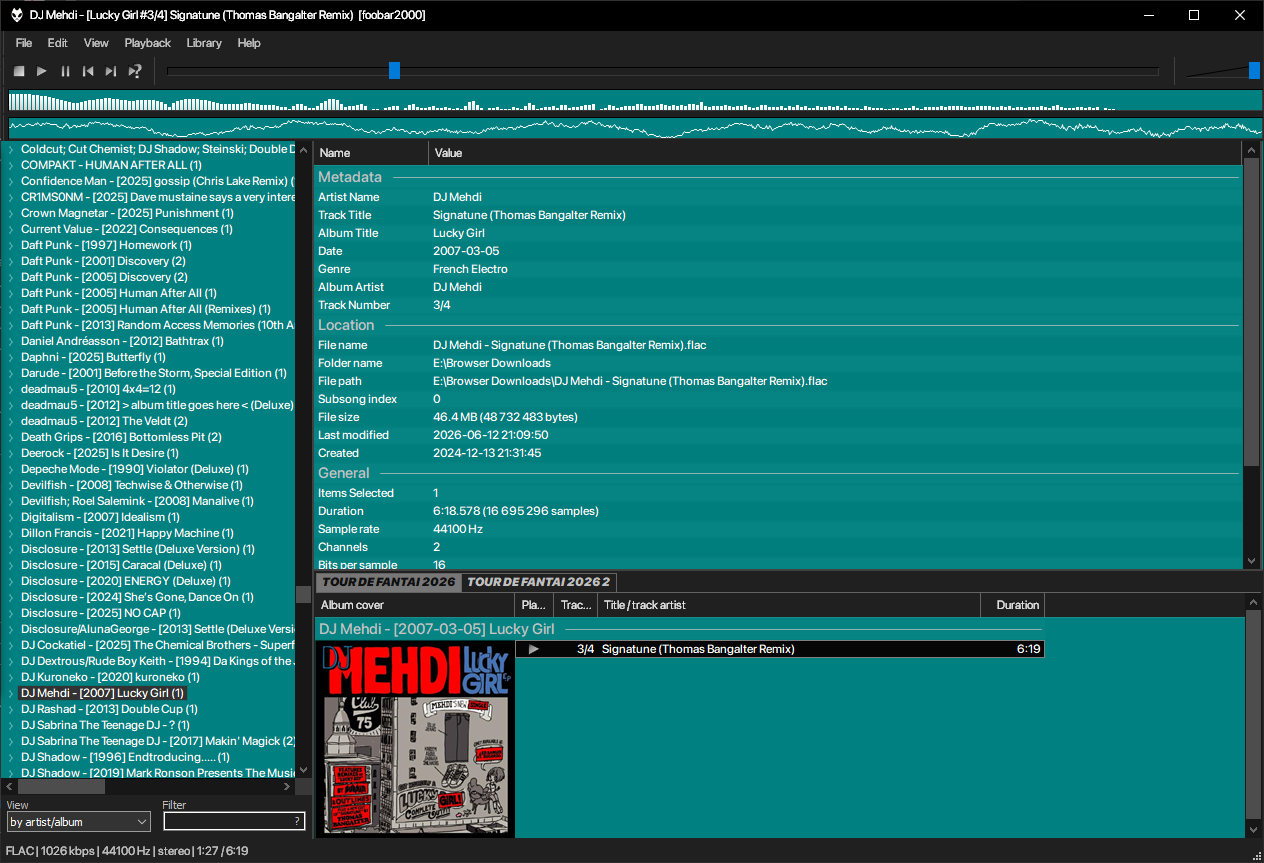This screenshot has width=1264, height=863.
Task: Click the Lucky Girl album cover thumbnail
Action: point(415,739)
